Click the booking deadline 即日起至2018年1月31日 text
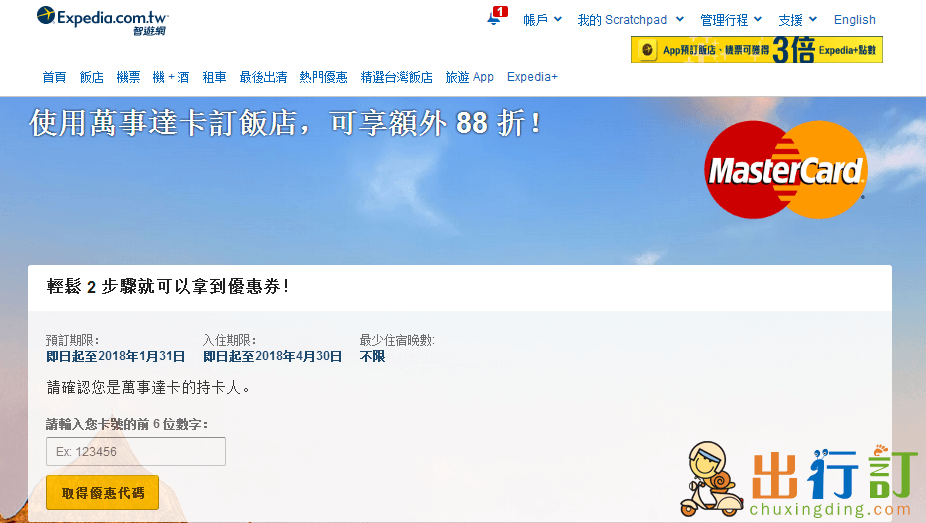This screenshot has height=523, width=926. point(116,357)
